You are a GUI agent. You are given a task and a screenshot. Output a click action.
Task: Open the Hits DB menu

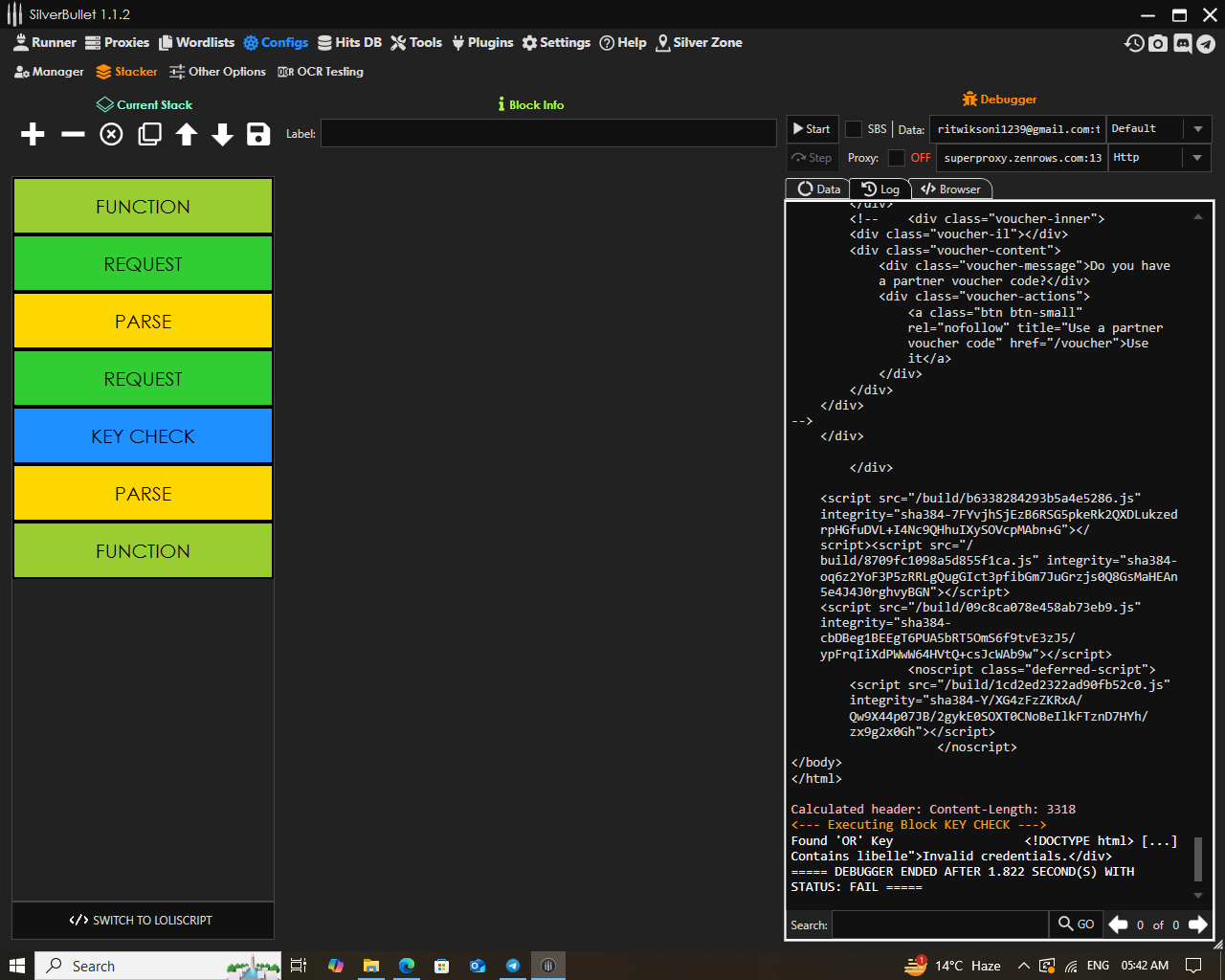click(349, 42)
